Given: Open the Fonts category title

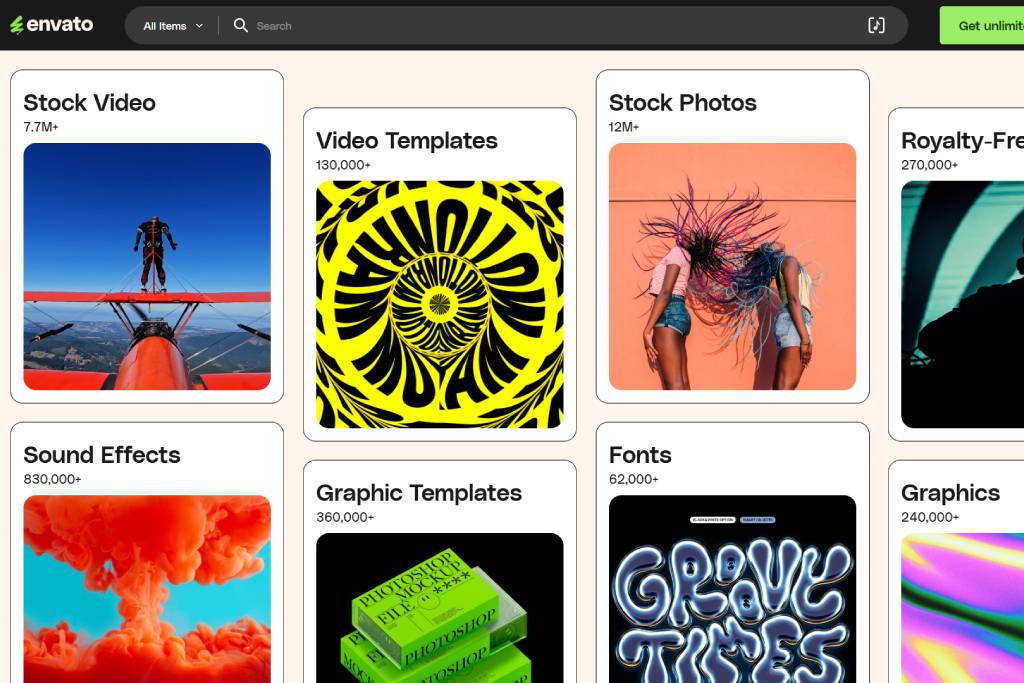Looking at the screenshot, I should click(x=640, y=455).
